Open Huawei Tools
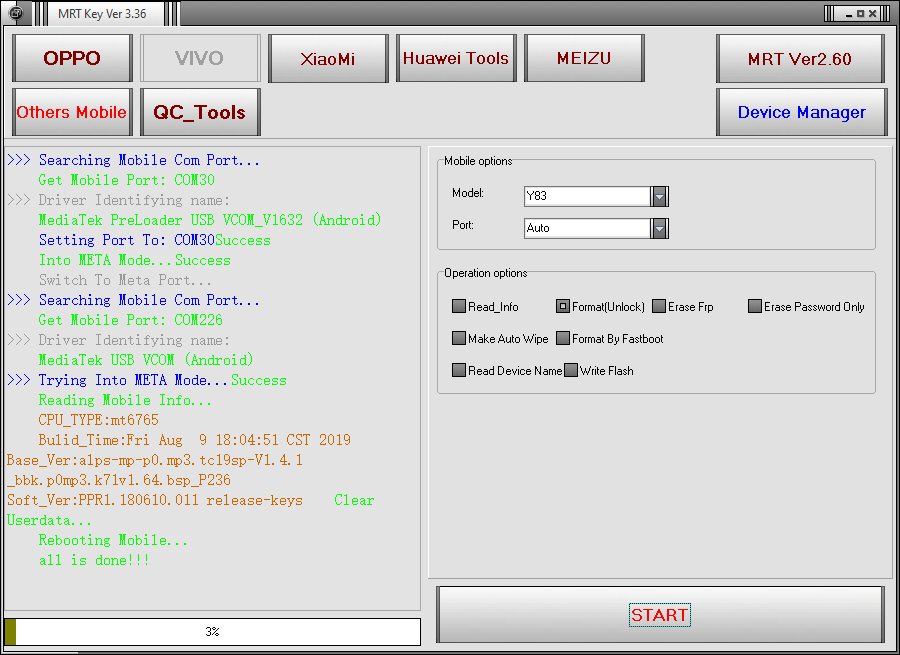The height and width of the screenshot is (655, 900). (456, 58)
